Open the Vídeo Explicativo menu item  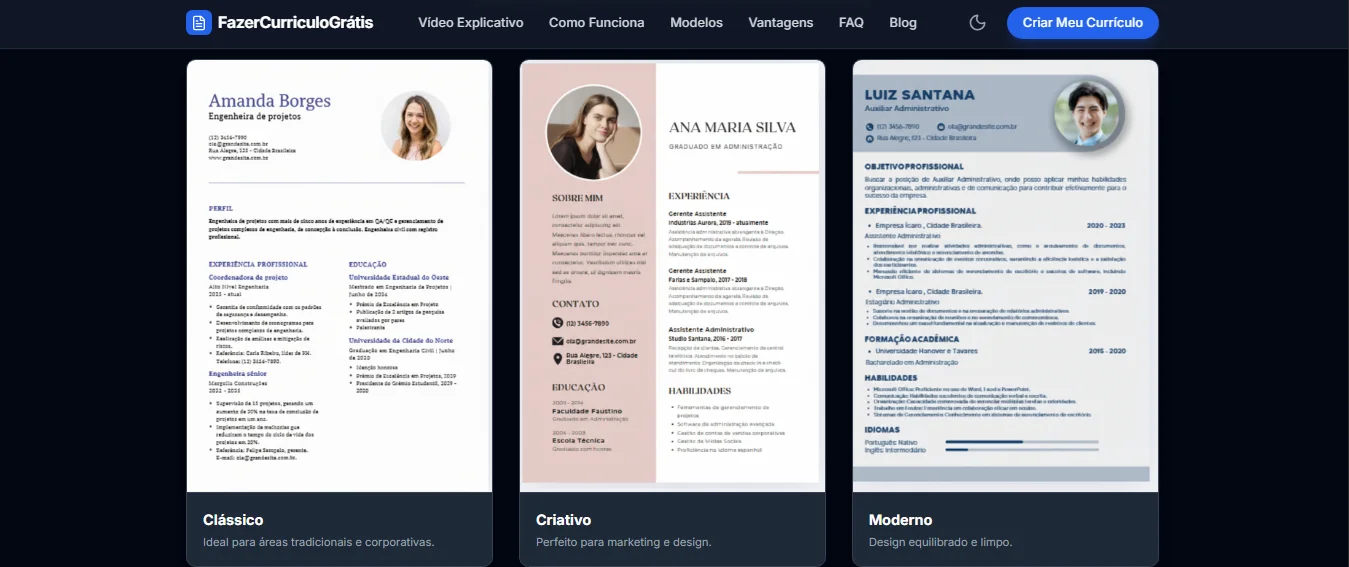click(470, 22)
